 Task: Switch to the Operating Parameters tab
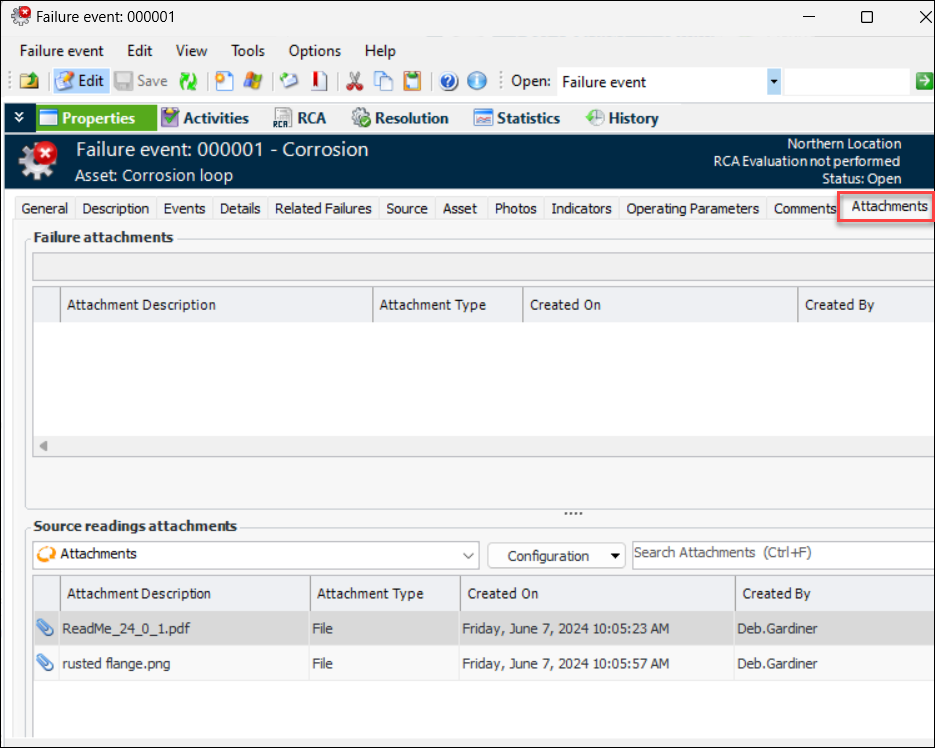click(692, 208)
